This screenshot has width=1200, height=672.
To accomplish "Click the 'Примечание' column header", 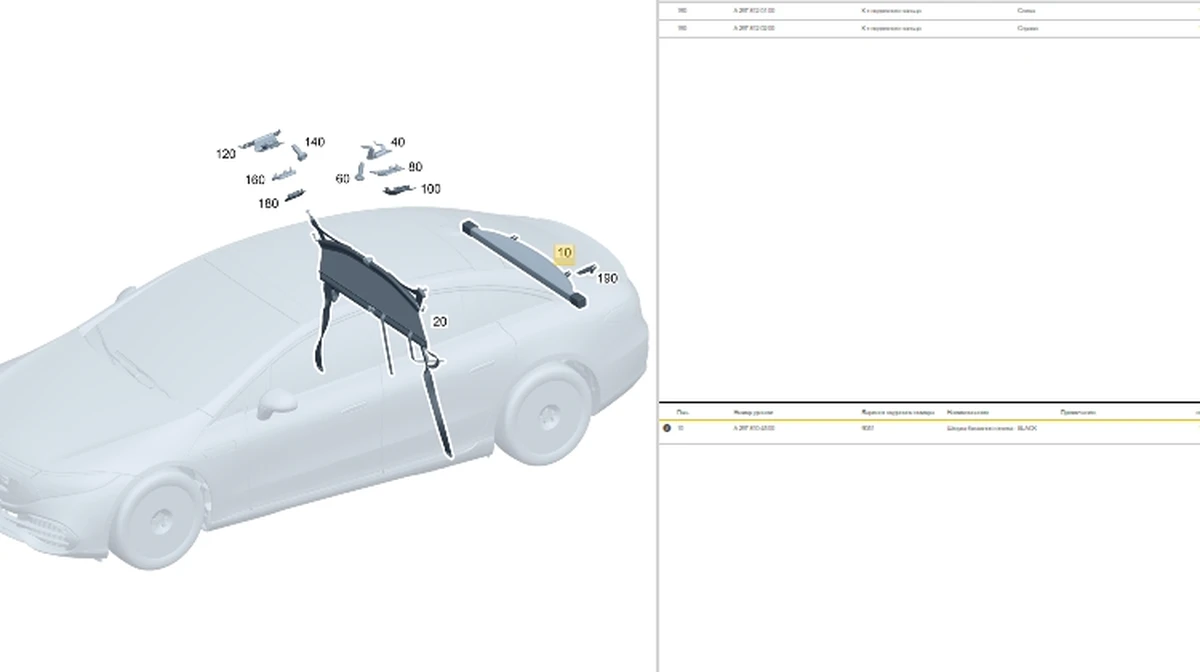I will coord(1078,412).
